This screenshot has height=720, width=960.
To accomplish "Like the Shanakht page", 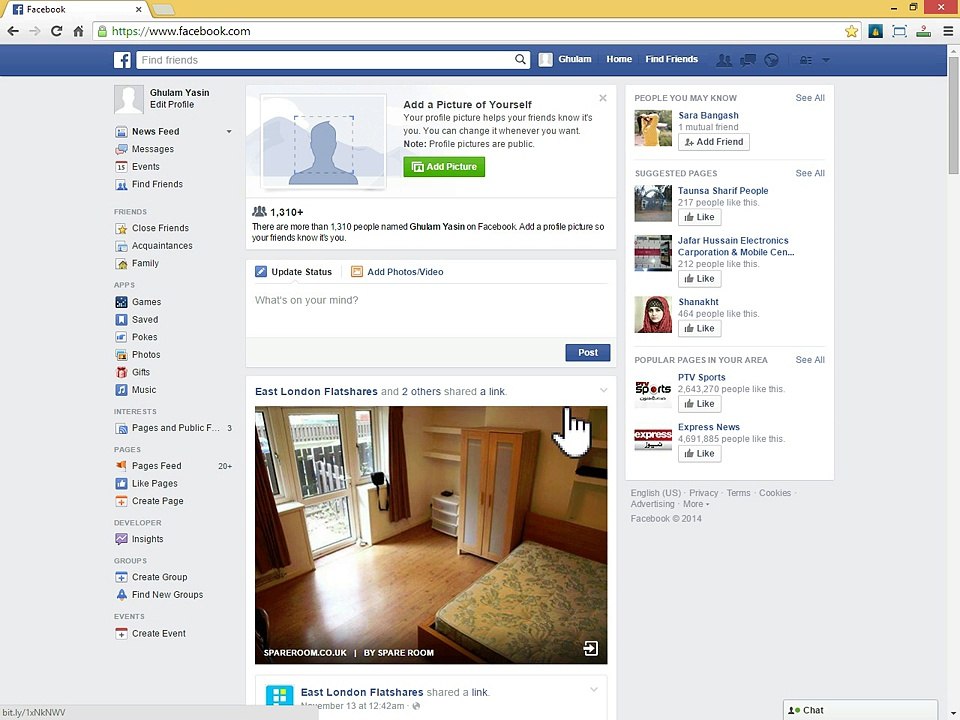I will tap(699, 329).
